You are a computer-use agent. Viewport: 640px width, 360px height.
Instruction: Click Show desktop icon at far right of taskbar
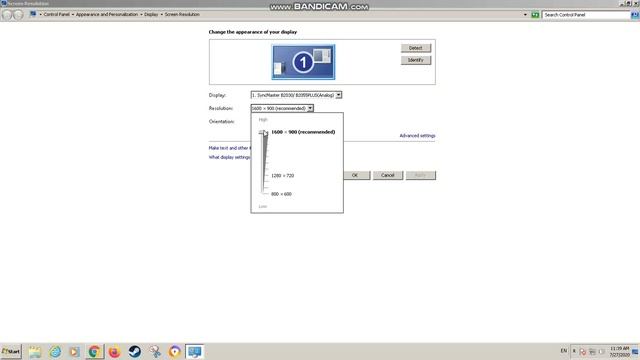pyautogui.click(x=636, y=351)
